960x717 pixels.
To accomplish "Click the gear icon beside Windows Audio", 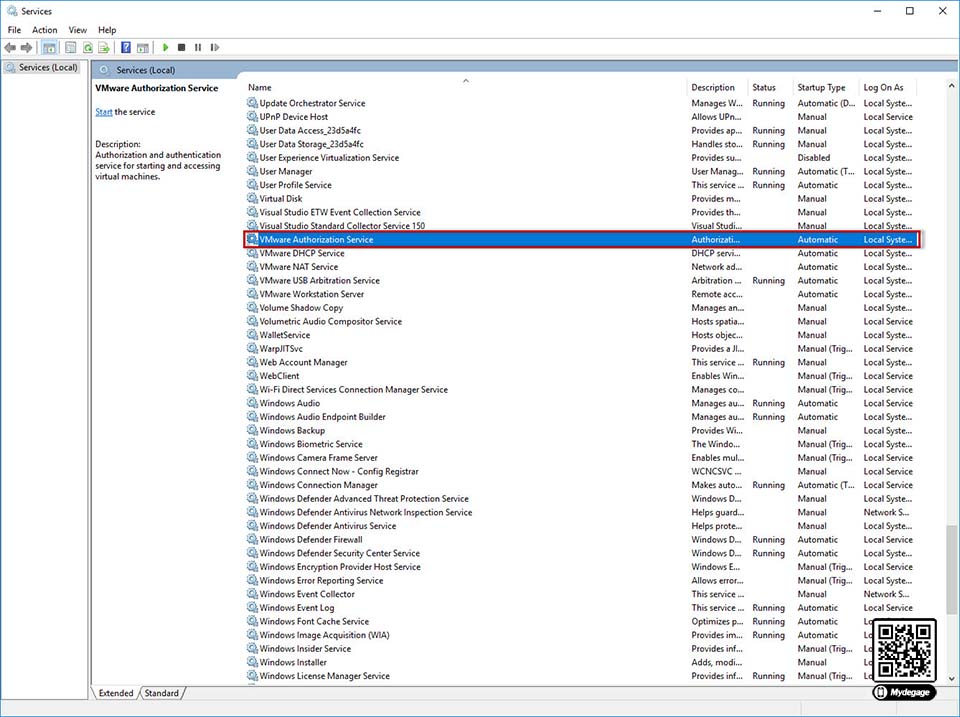I will [x=252, y=403].
